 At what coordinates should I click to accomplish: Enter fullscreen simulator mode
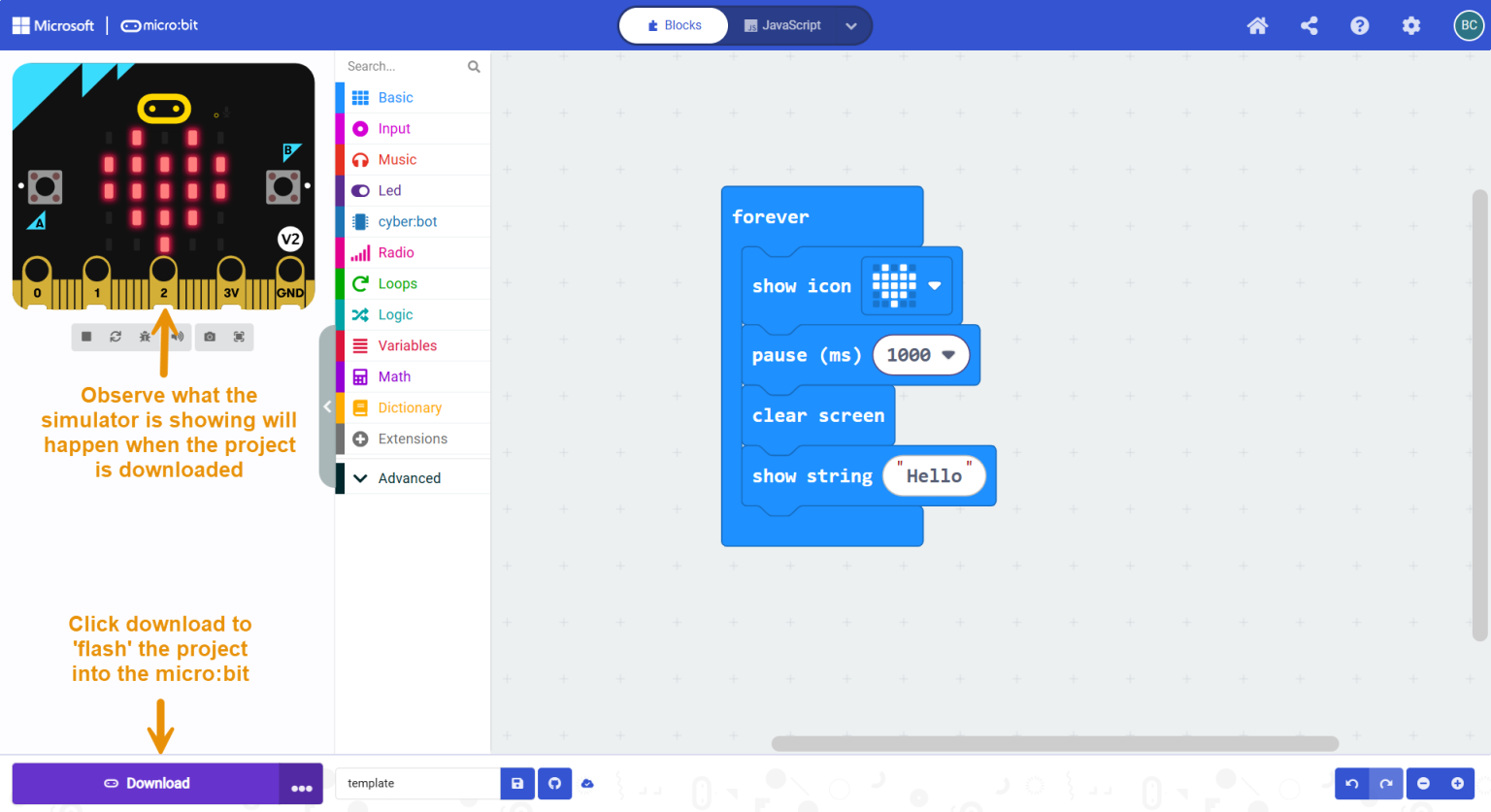click(x=239, y=337)
